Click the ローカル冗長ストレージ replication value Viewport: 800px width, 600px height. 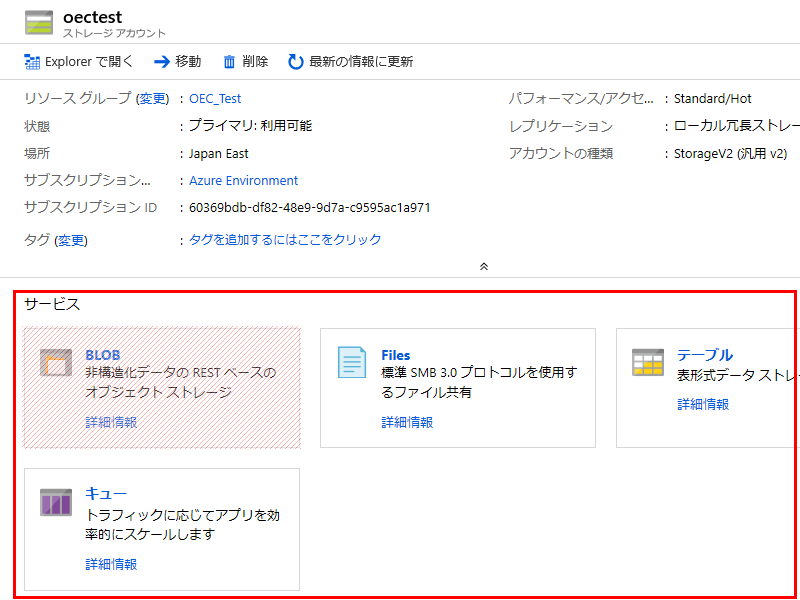click(736, 126)
